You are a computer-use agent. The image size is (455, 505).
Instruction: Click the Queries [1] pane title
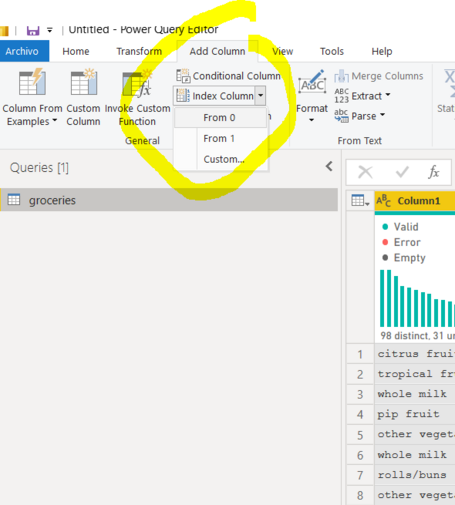(39, 168)
